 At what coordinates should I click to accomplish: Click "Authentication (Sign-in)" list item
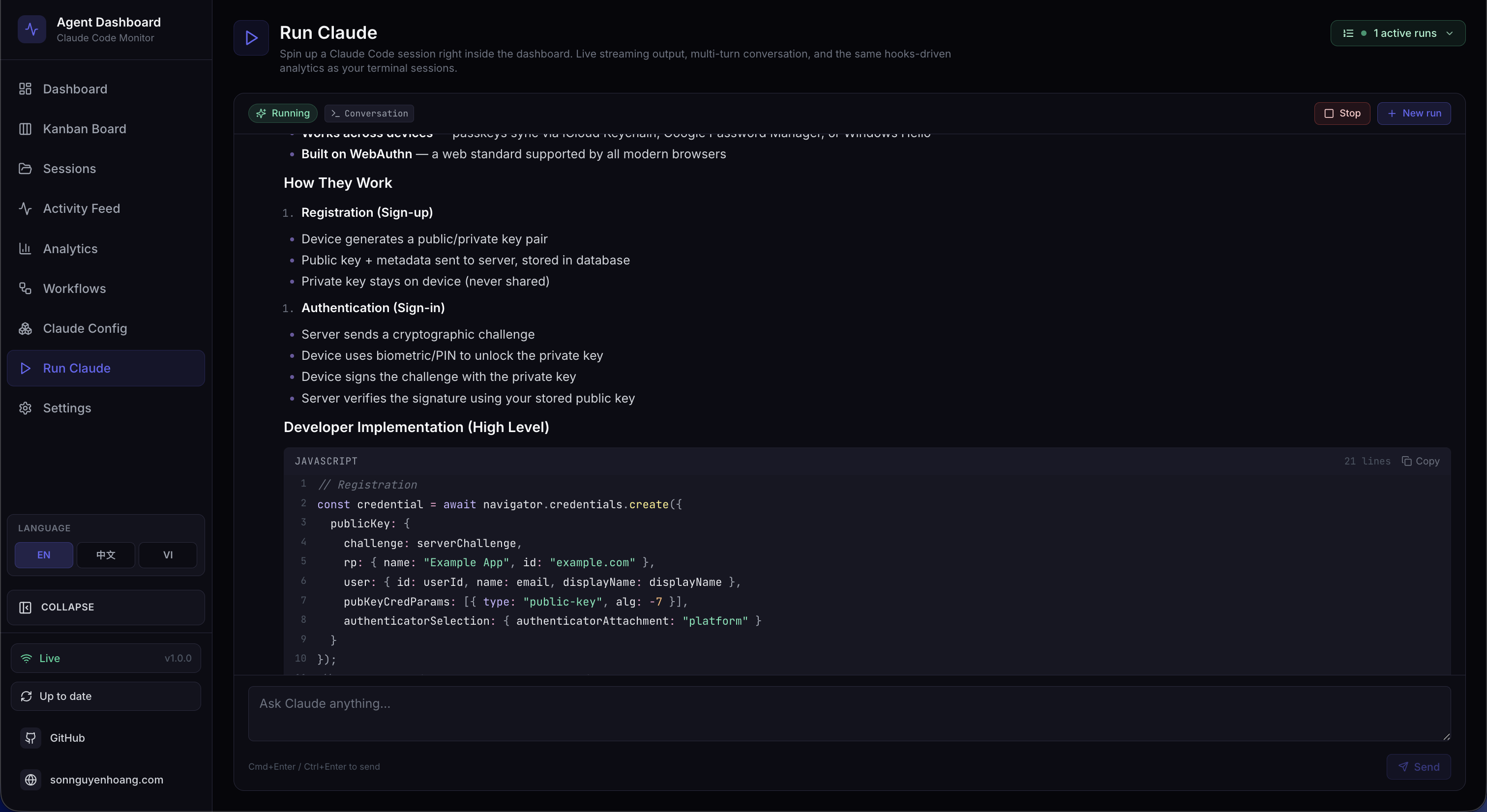tap(373, 308)
